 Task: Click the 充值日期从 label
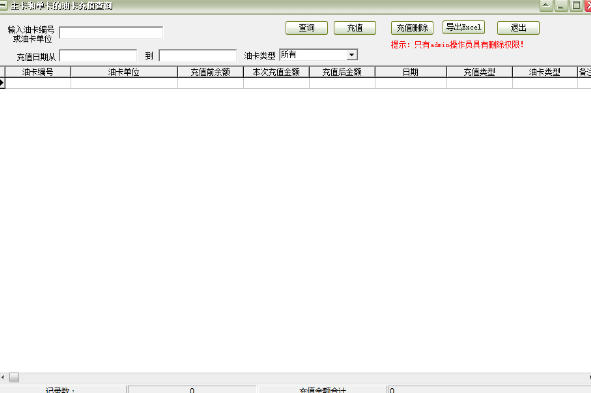36,57
